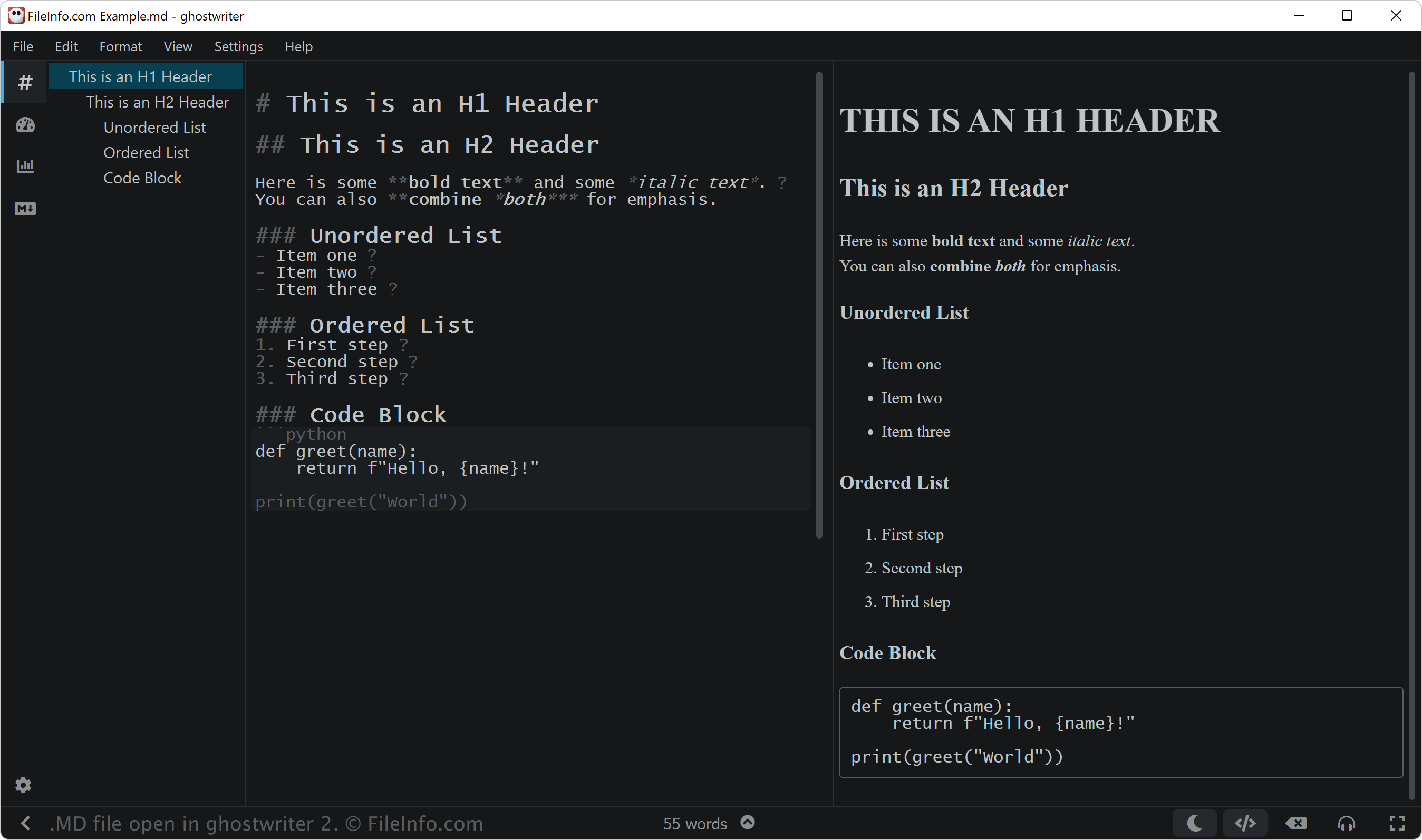Open the Format menu
The image size is (1422, 840).
point(120,46)
